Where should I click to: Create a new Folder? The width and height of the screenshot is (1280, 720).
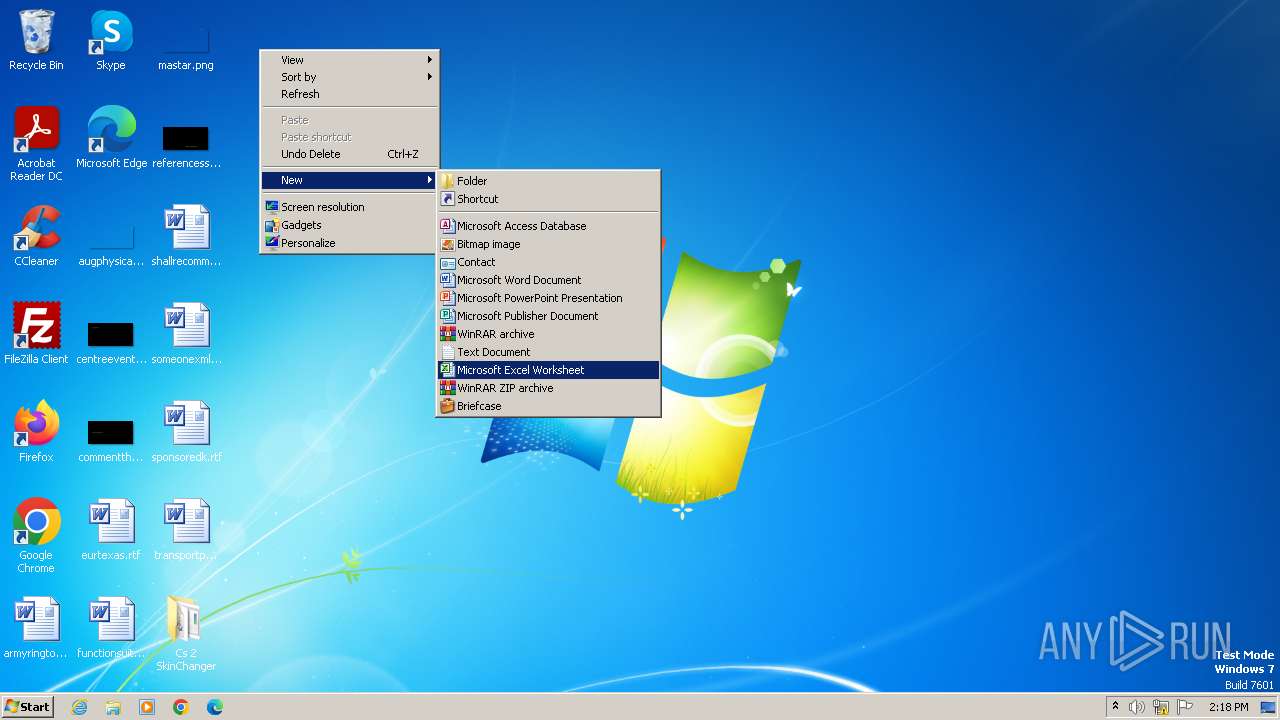tap(548, 181)
